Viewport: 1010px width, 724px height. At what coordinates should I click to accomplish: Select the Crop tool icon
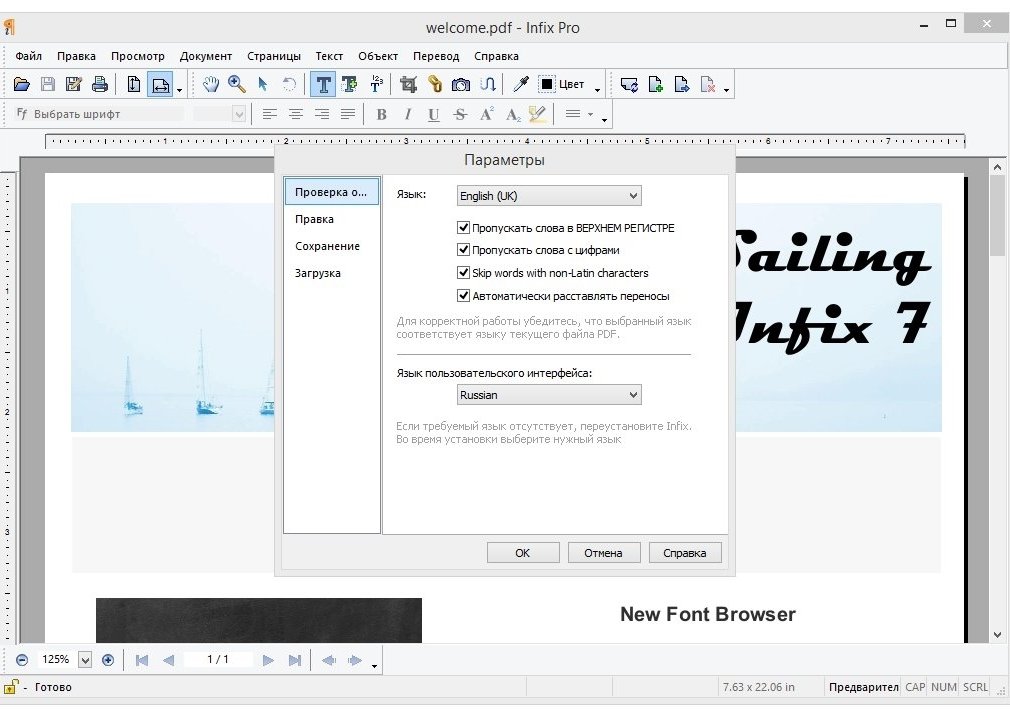(x=408, y=84)
